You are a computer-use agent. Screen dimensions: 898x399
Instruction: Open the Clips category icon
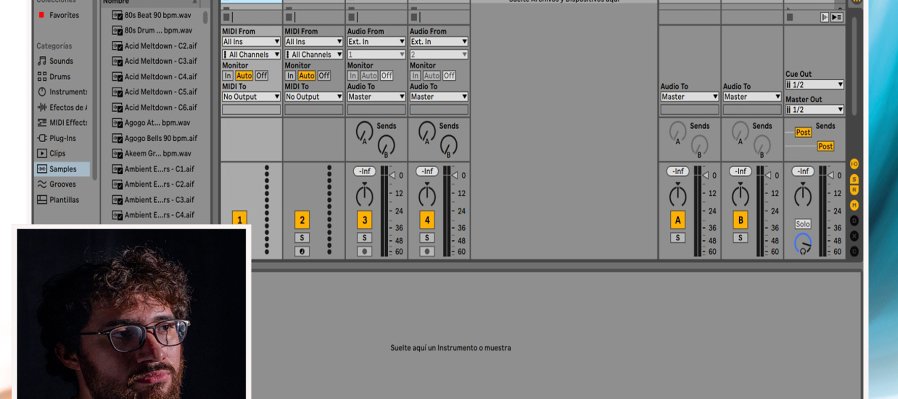(x=42, y=153)
